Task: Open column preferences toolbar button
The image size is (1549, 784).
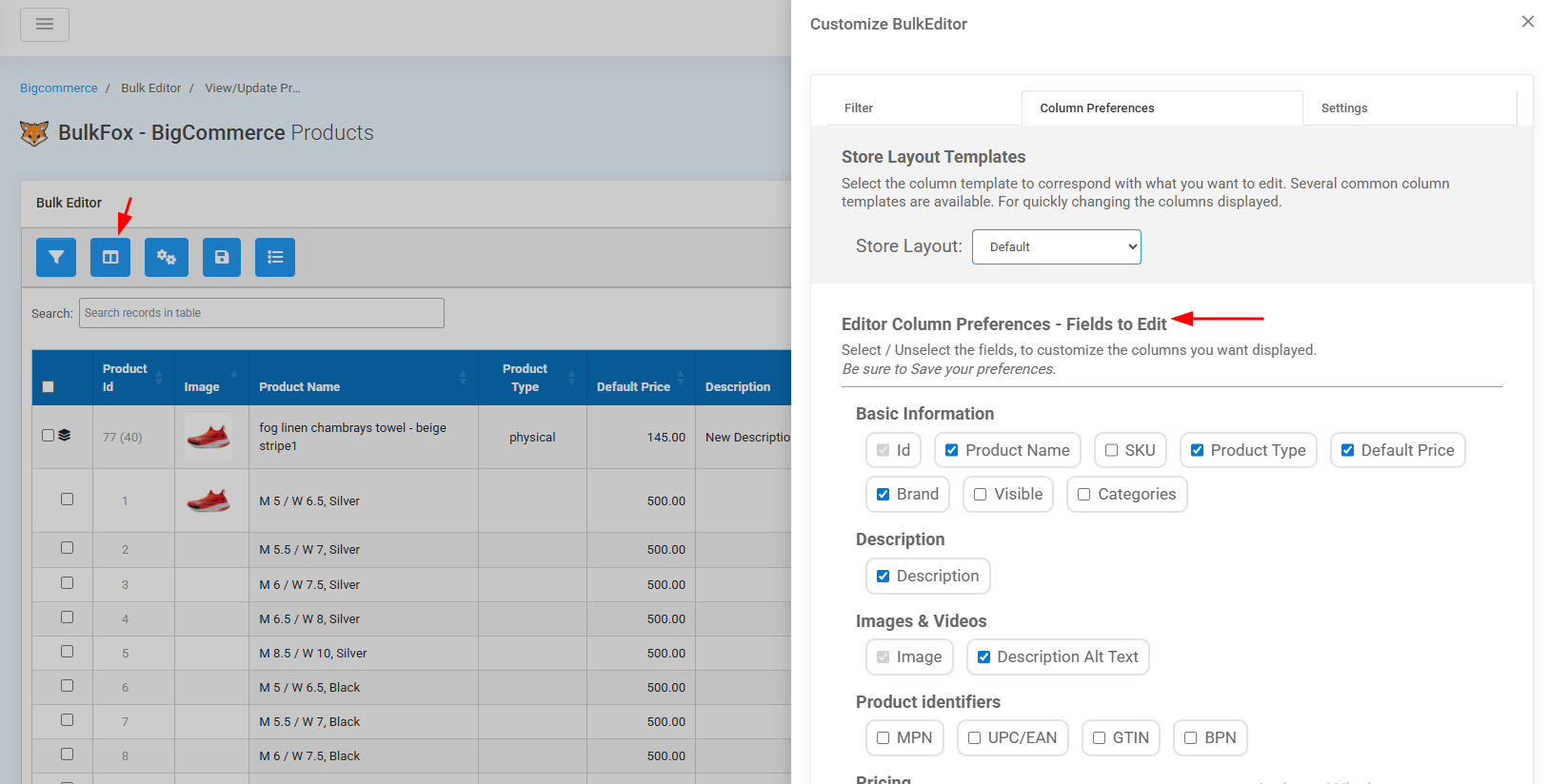Action: (x=110, y=257)
